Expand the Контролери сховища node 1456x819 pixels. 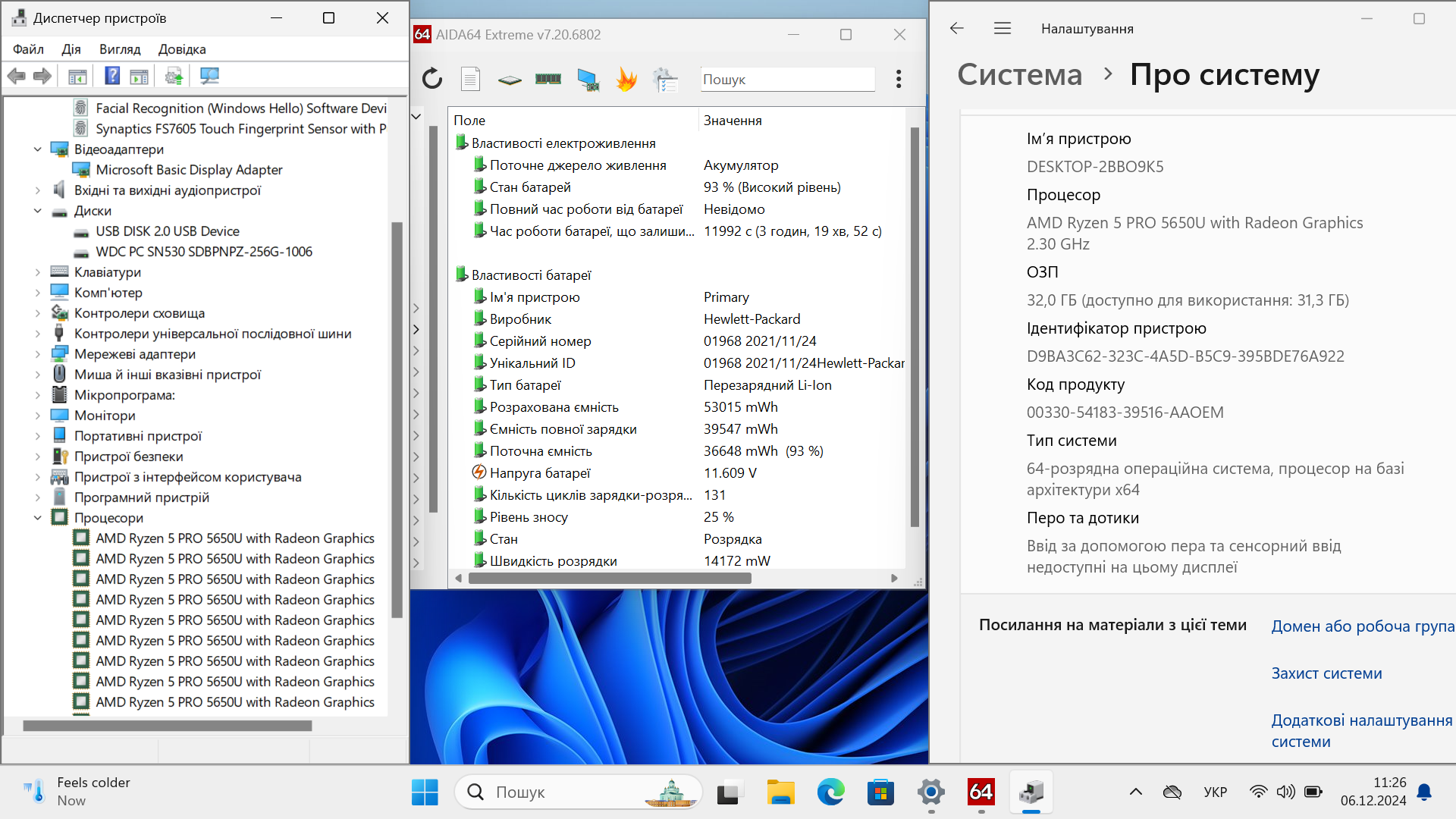(x=38, y=313)
